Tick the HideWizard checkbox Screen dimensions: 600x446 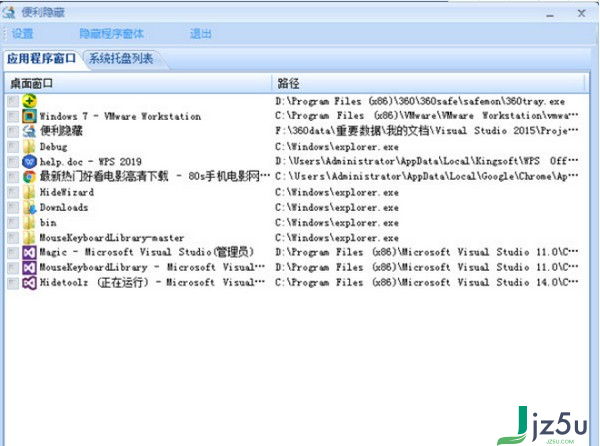coord(13,192)
